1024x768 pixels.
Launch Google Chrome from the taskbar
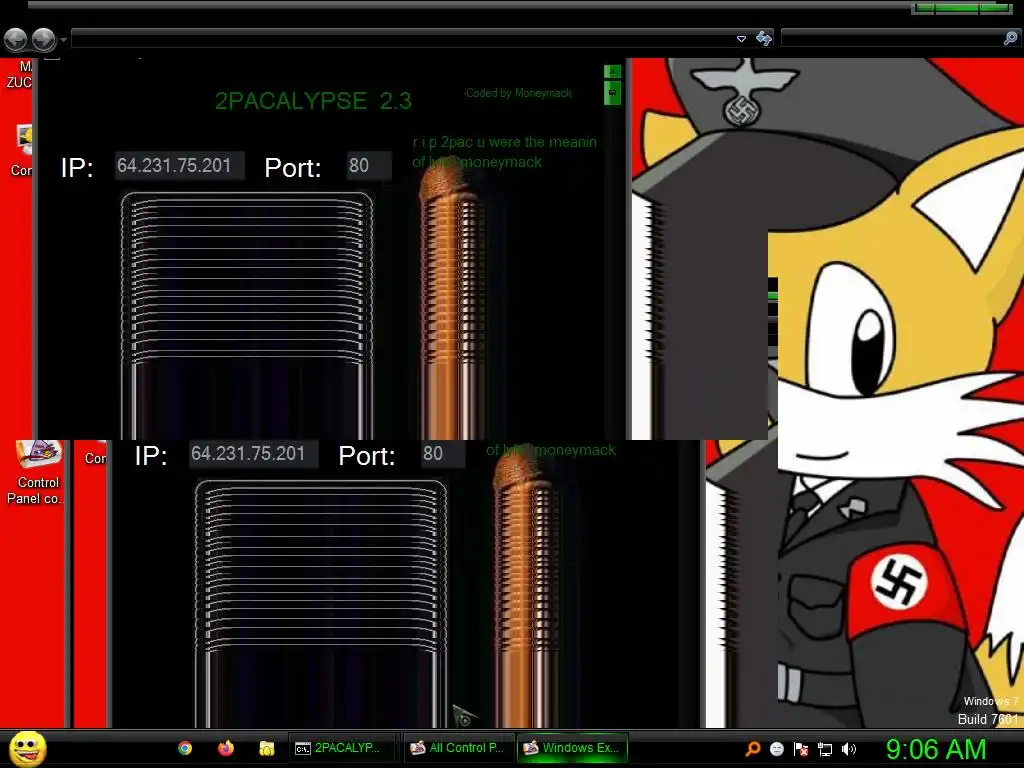(185, 748)
